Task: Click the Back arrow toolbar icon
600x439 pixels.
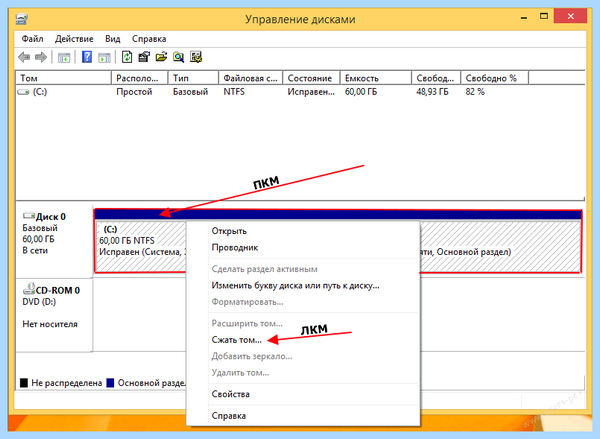Action: (x=24, y=57)
